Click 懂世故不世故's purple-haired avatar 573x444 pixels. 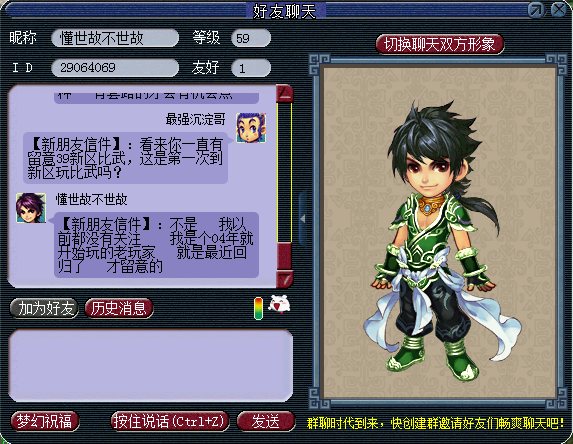point(31,208)
